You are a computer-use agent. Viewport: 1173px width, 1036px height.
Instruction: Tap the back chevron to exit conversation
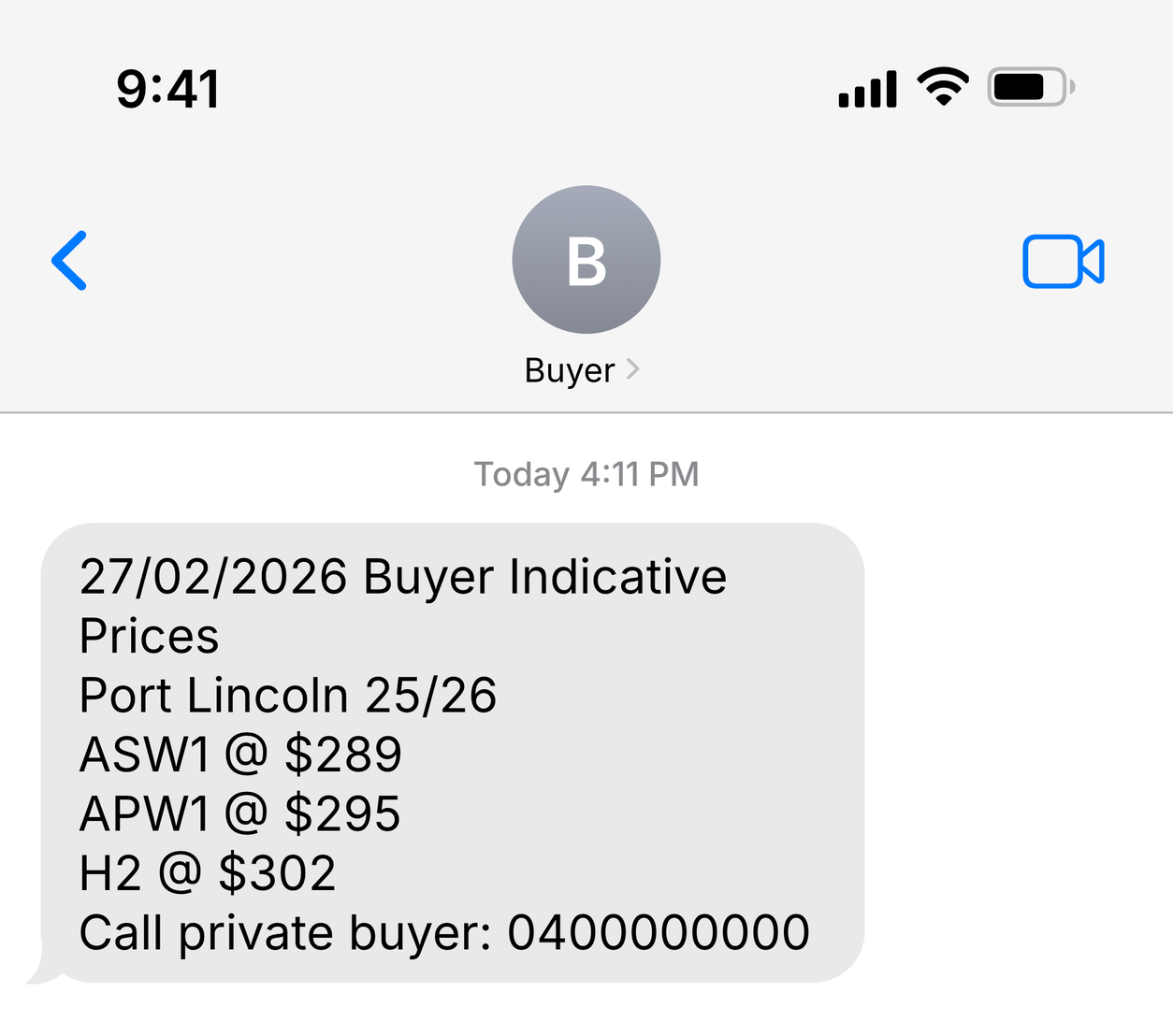tap(68, 261)
